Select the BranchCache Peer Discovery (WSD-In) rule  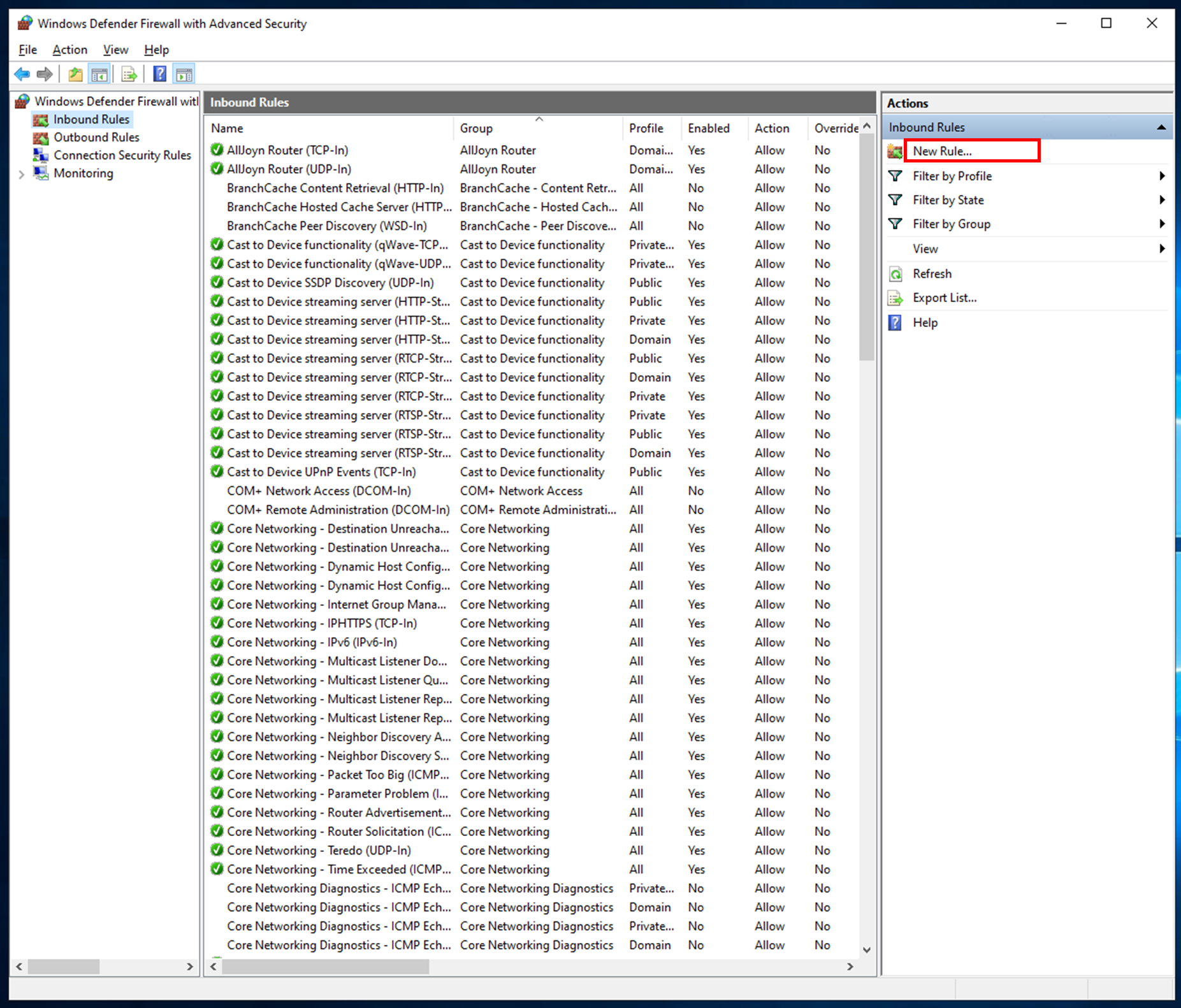327,226
